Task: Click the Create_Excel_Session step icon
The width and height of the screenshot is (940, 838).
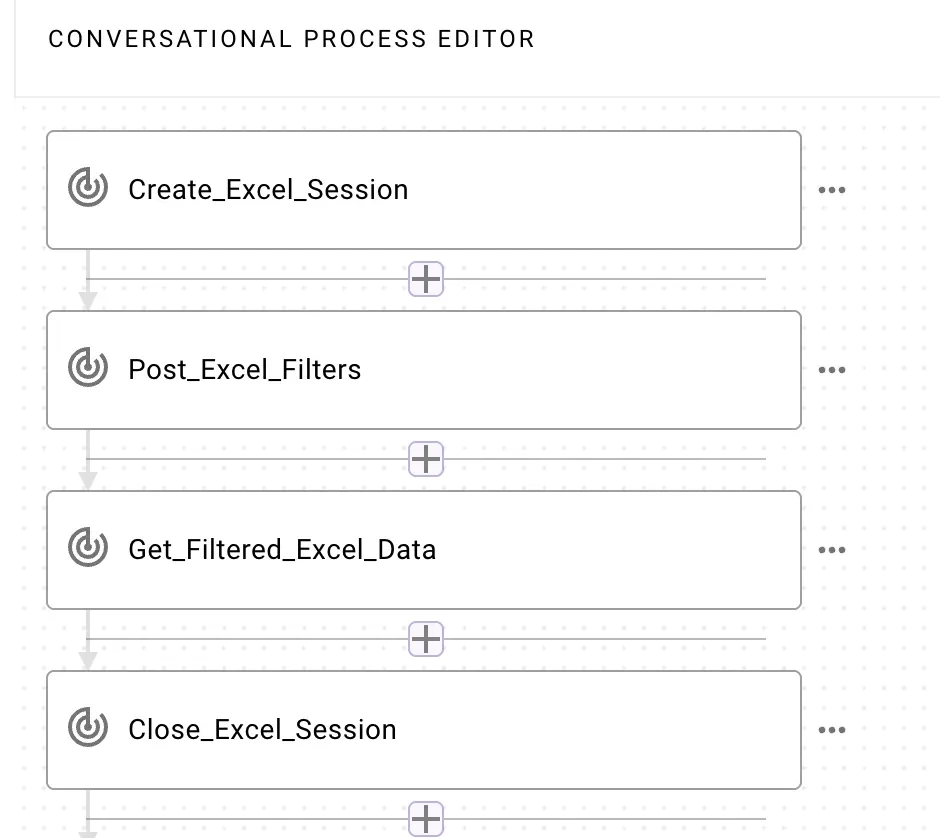Action: pyautogui.click(x=88, y=189)
